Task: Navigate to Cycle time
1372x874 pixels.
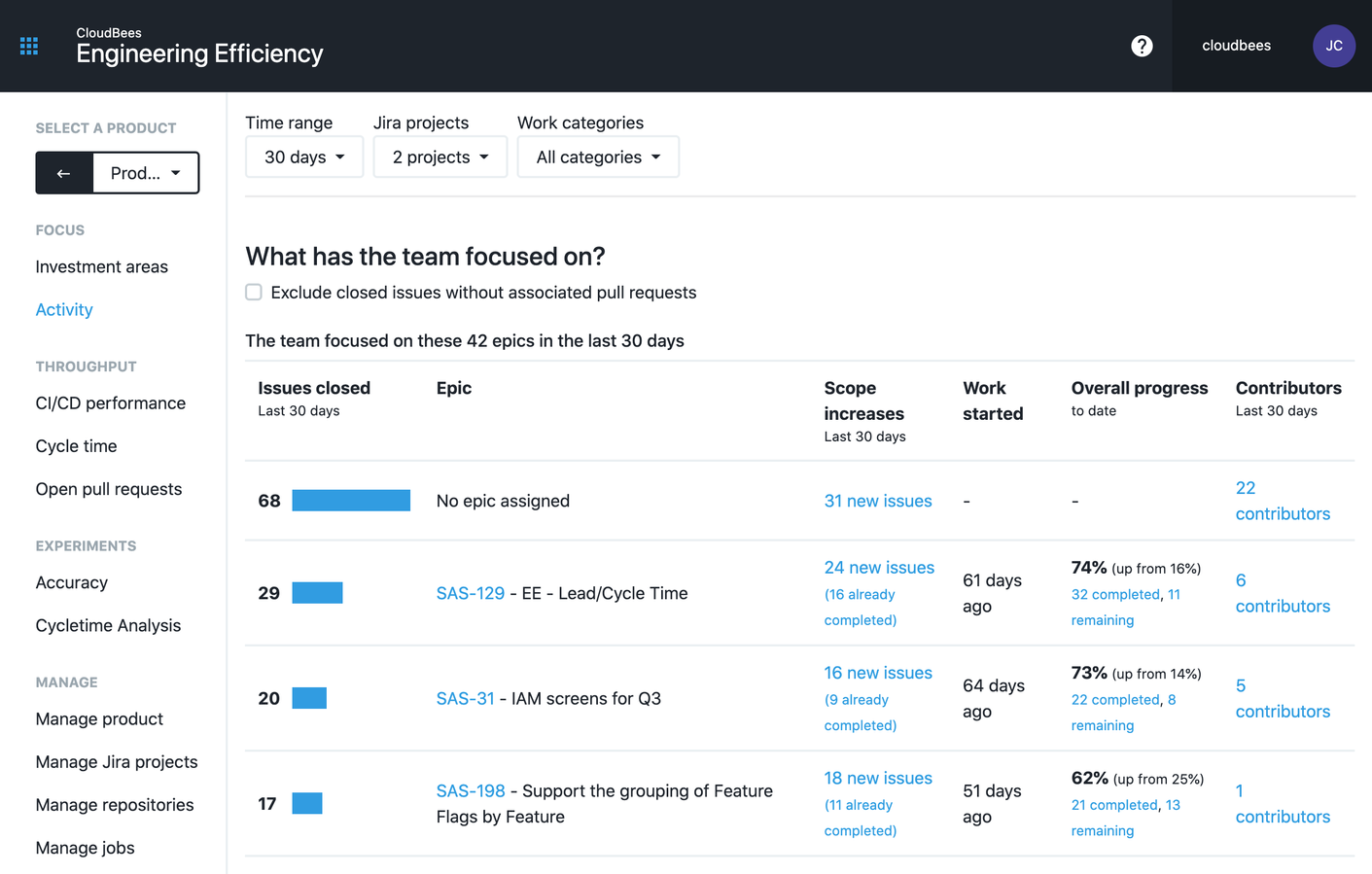Action: pyautogui.click(x=77, y=446)
